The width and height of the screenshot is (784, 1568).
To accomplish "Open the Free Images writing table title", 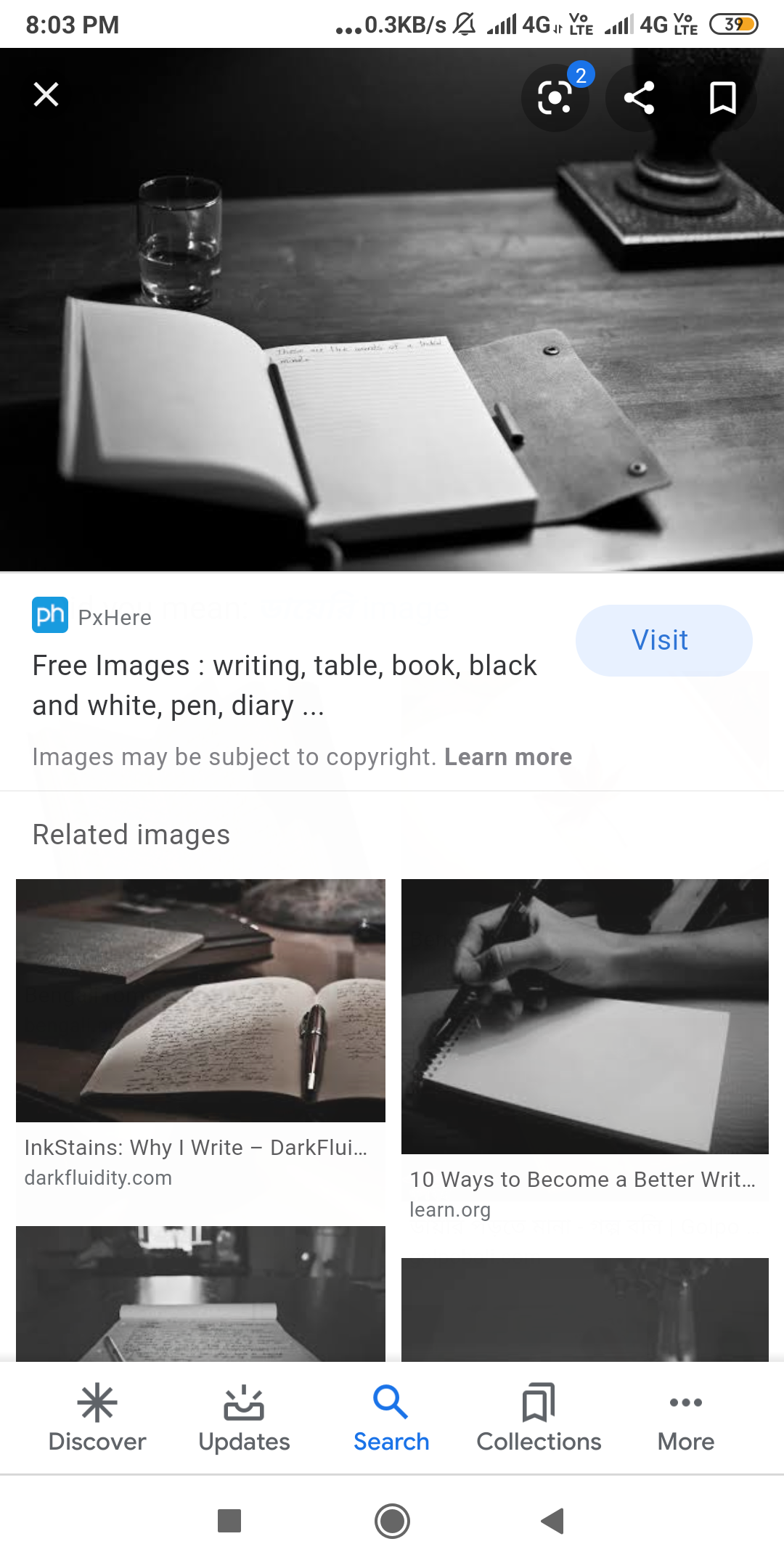I will coord(285,685).
